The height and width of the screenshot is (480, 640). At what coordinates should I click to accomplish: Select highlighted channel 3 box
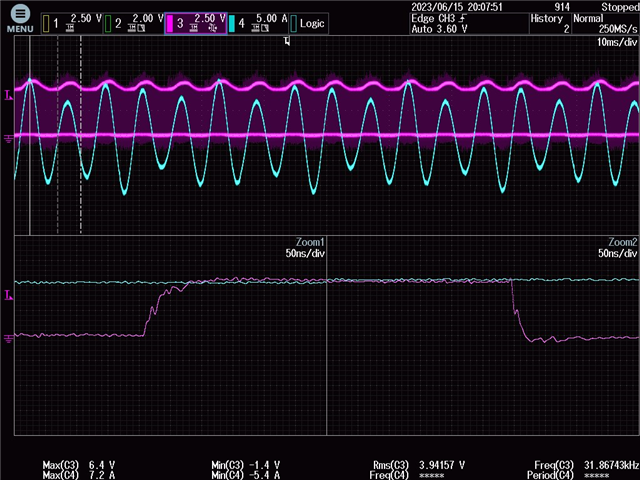(195, 22)
